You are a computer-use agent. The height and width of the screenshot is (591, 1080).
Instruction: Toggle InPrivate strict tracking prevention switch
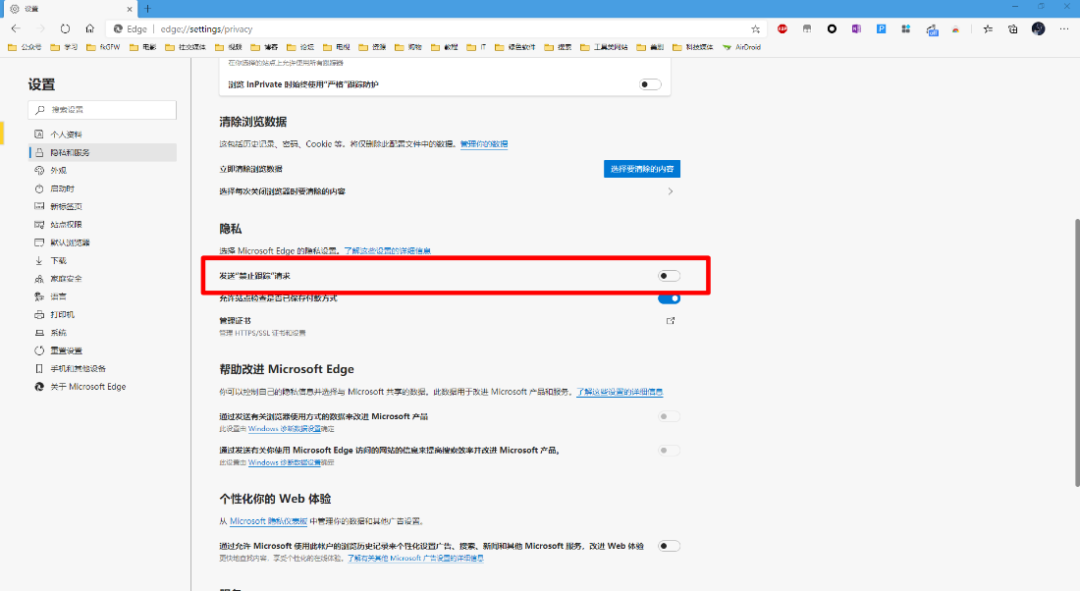[650, 85]
